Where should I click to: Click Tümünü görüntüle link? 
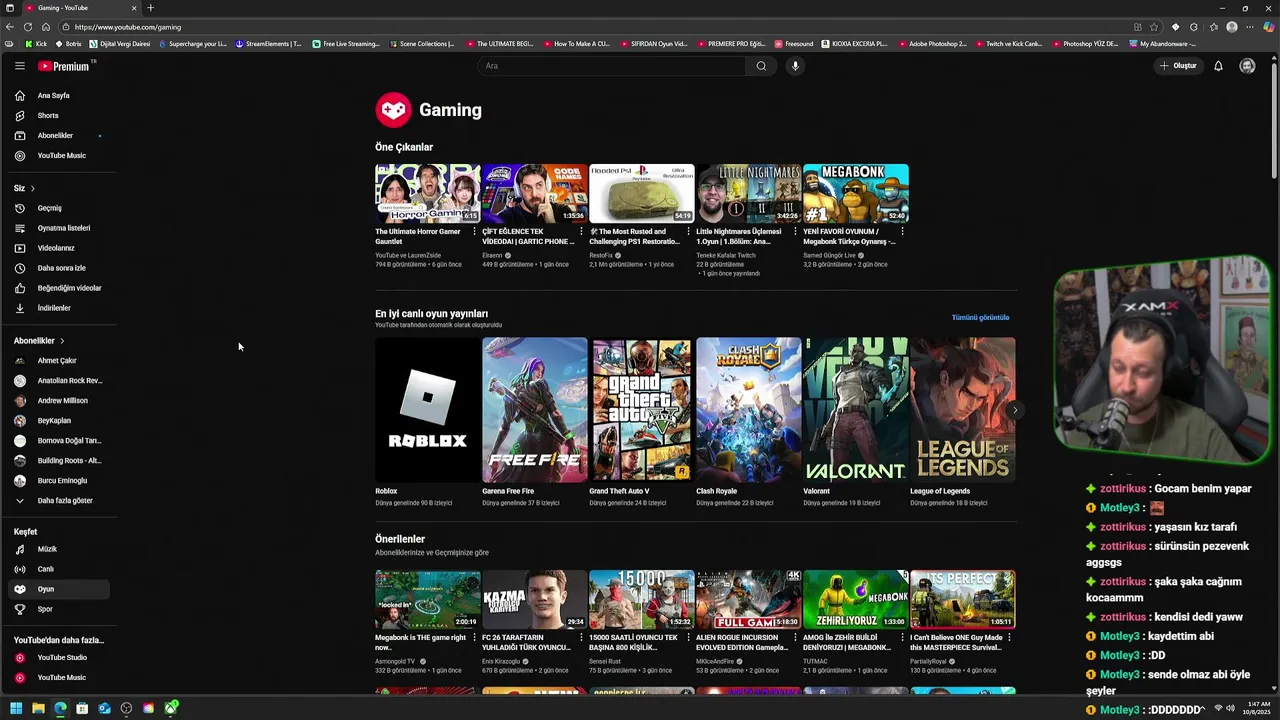(x=980, y=318)
